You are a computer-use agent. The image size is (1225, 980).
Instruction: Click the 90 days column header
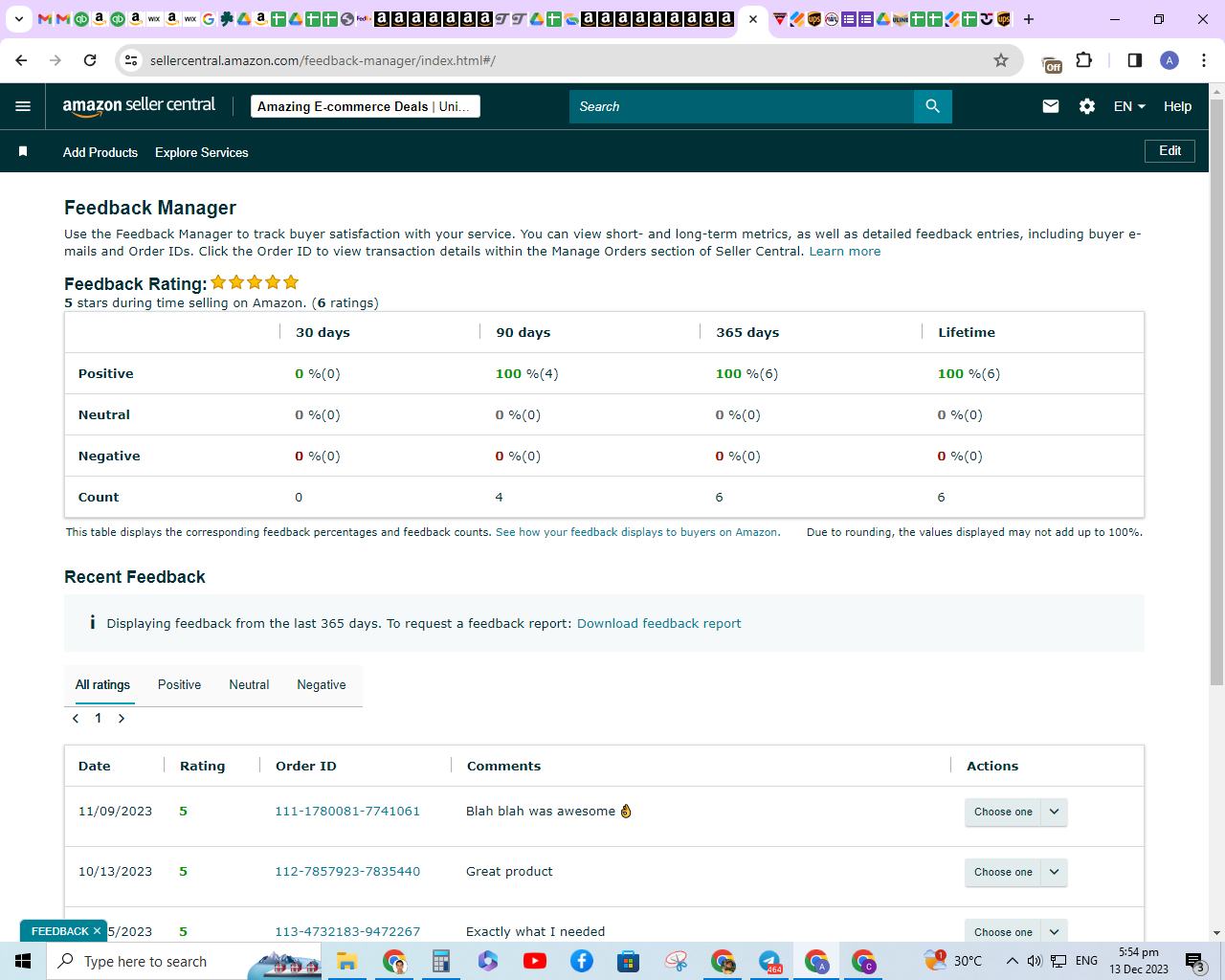[x=523, y=333]
